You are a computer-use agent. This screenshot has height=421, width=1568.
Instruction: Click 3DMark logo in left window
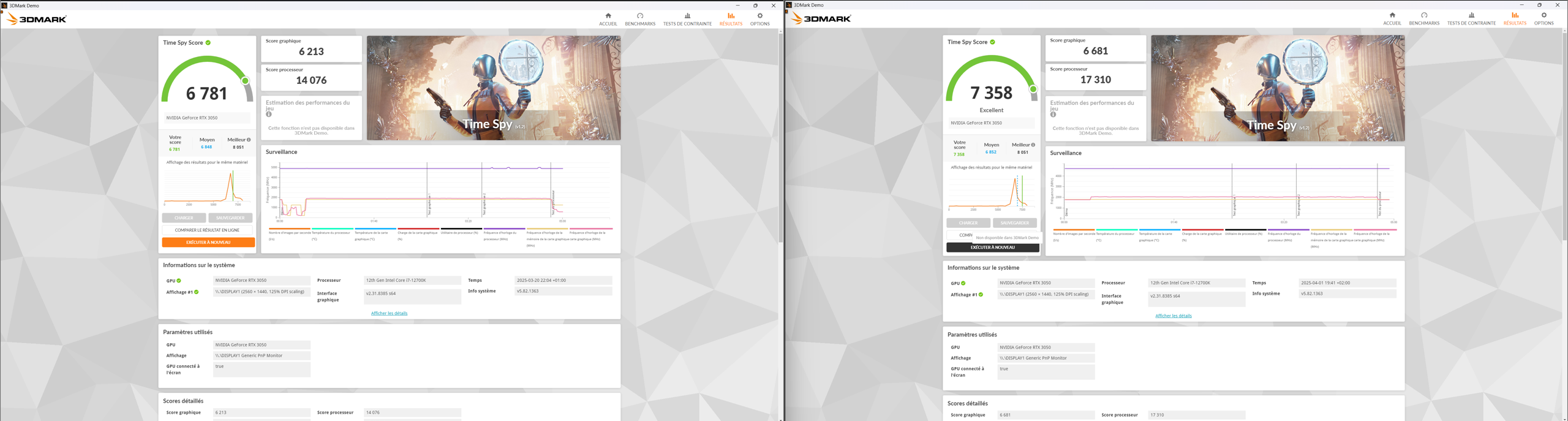pos(36,20)
